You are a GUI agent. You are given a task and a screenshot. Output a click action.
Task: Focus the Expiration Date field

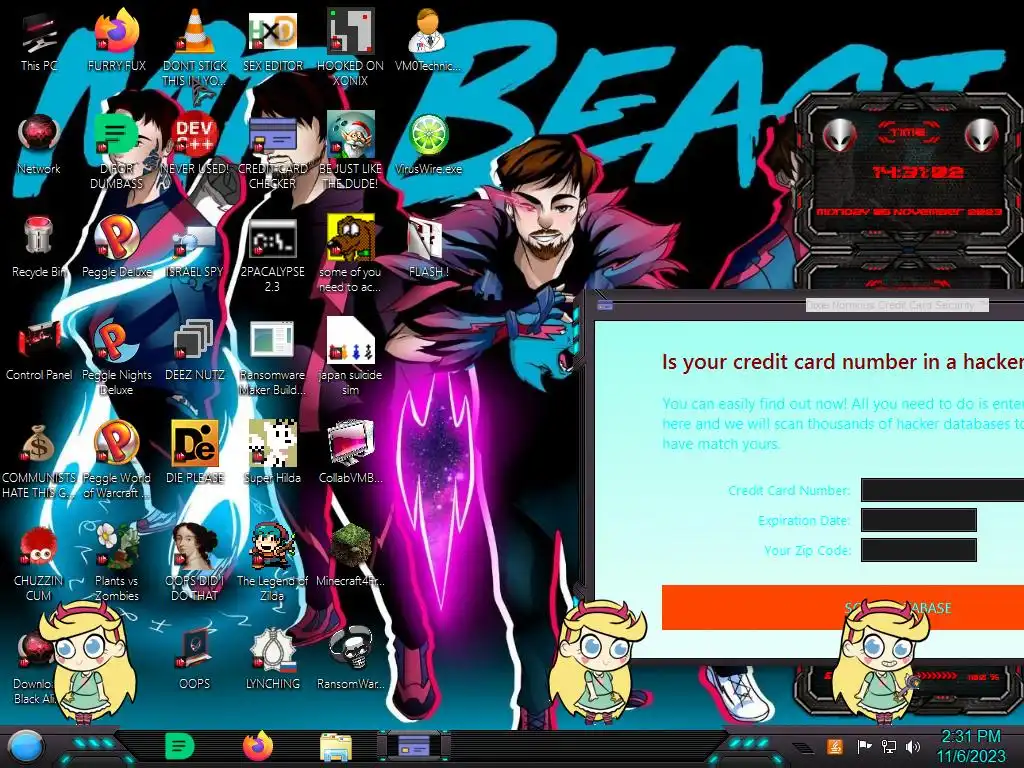(x=919, y=520)
